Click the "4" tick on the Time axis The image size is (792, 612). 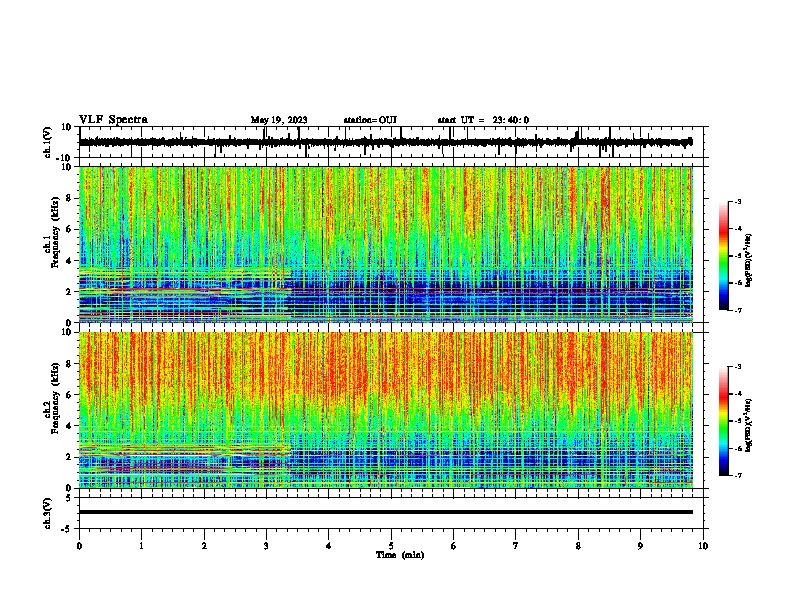(x=329, y=546)
